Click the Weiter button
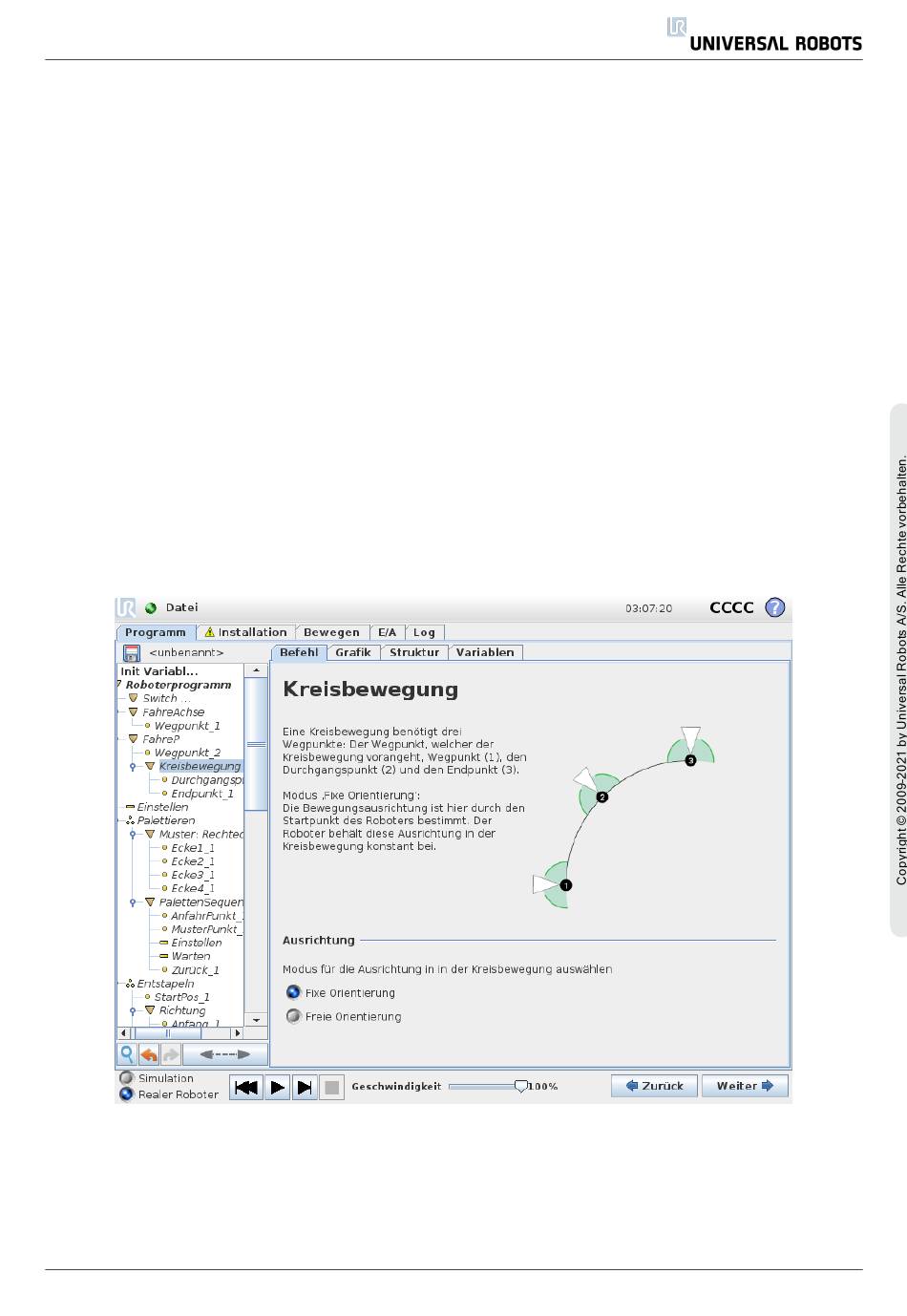 pos(745,1086)
